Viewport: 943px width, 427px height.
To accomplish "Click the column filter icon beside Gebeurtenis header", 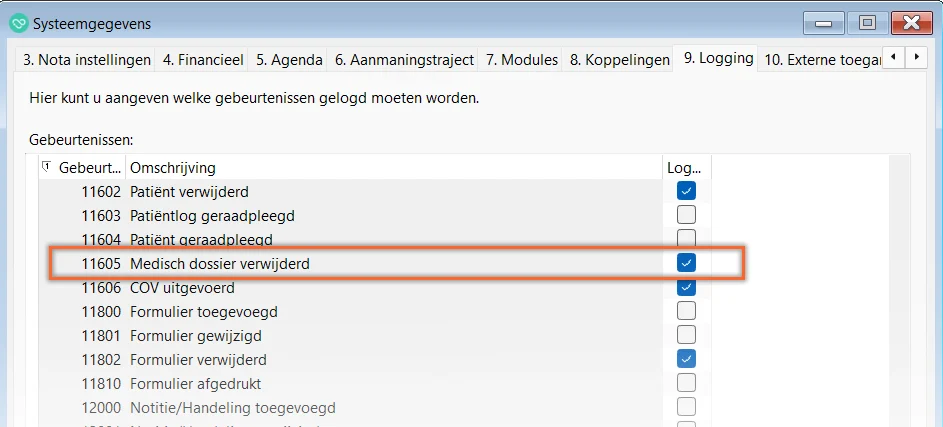I will click(x=47, y=167).
